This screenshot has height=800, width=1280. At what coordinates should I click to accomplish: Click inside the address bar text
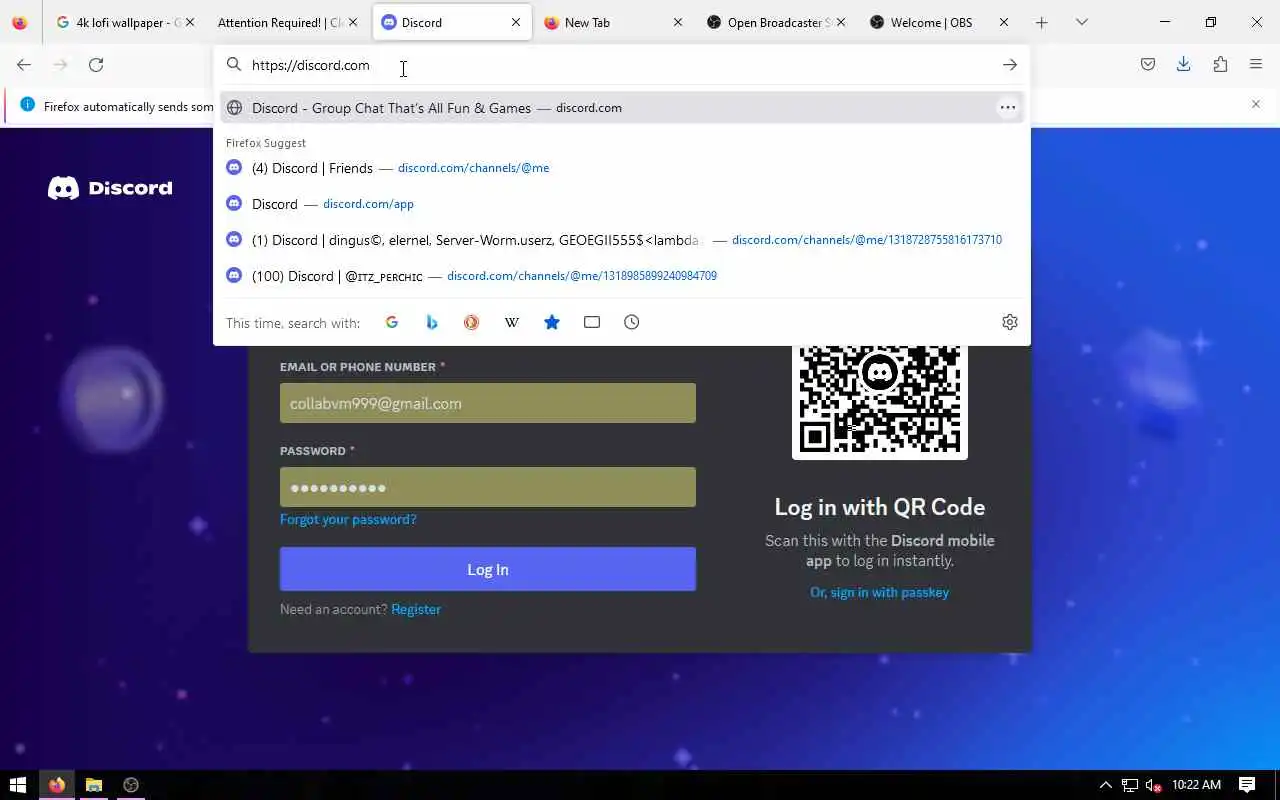pos(311,65)
